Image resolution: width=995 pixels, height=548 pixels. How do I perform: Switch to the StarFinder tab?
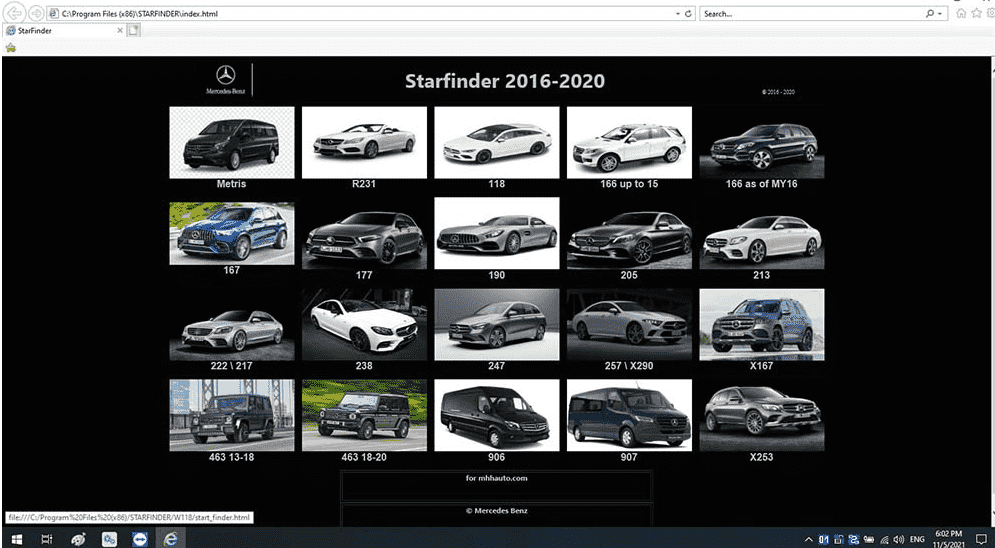point(63,30)
